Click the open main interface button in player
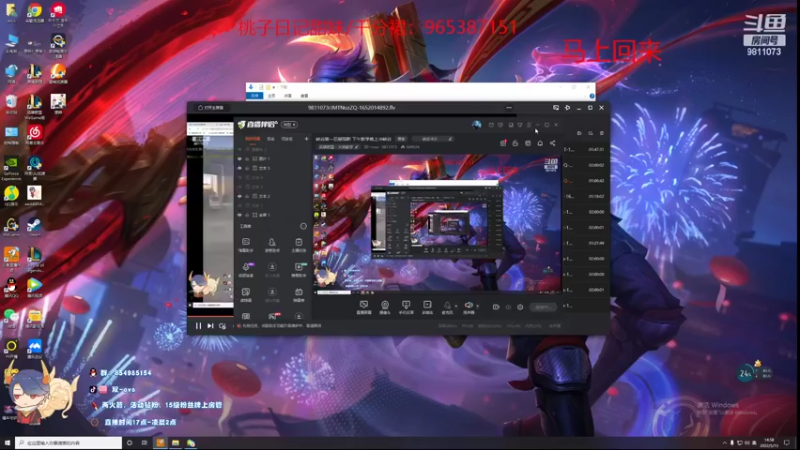Viewport: 800px width, 450px height. pyautogui.click(x=211, y=108)
